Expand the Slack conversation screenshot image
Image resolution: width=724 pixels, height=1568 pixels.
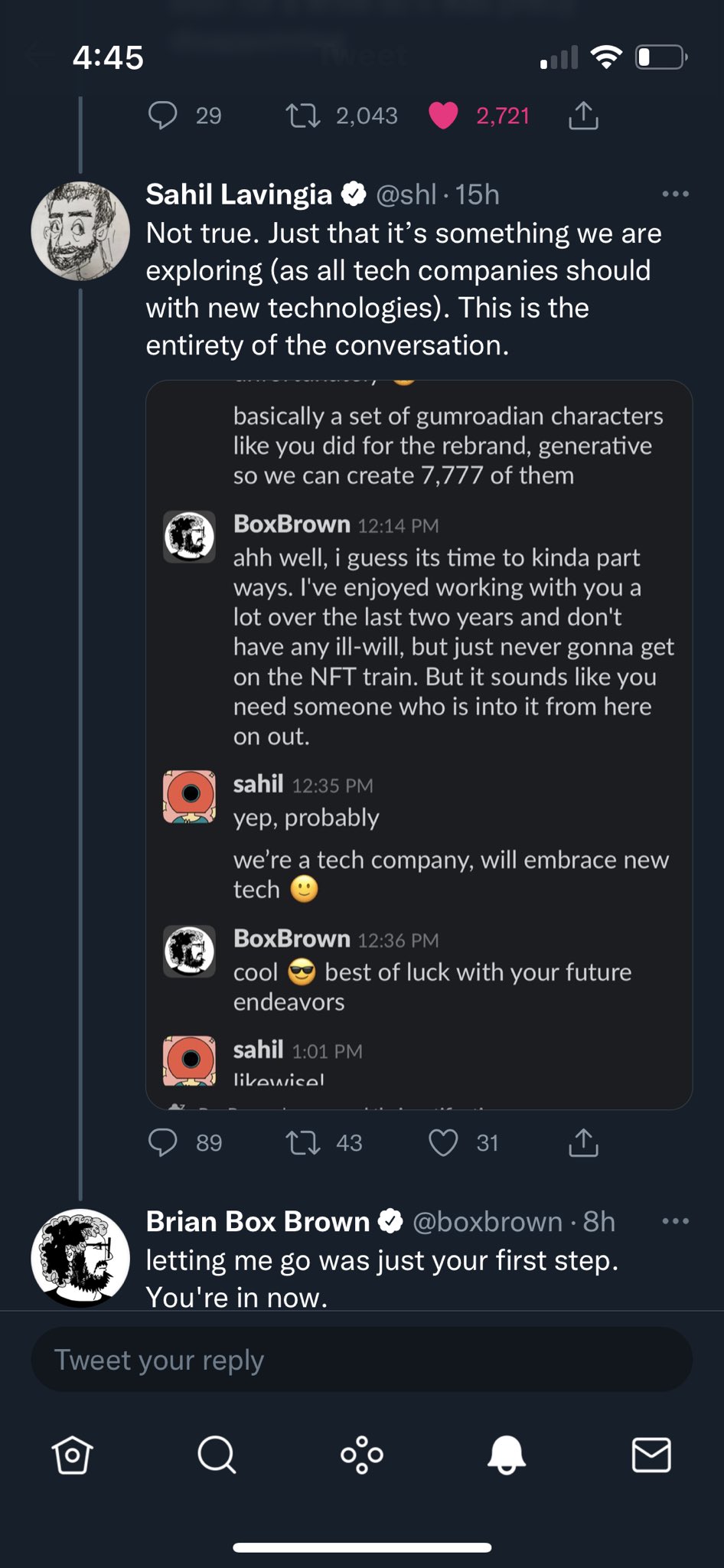[419, 744]
